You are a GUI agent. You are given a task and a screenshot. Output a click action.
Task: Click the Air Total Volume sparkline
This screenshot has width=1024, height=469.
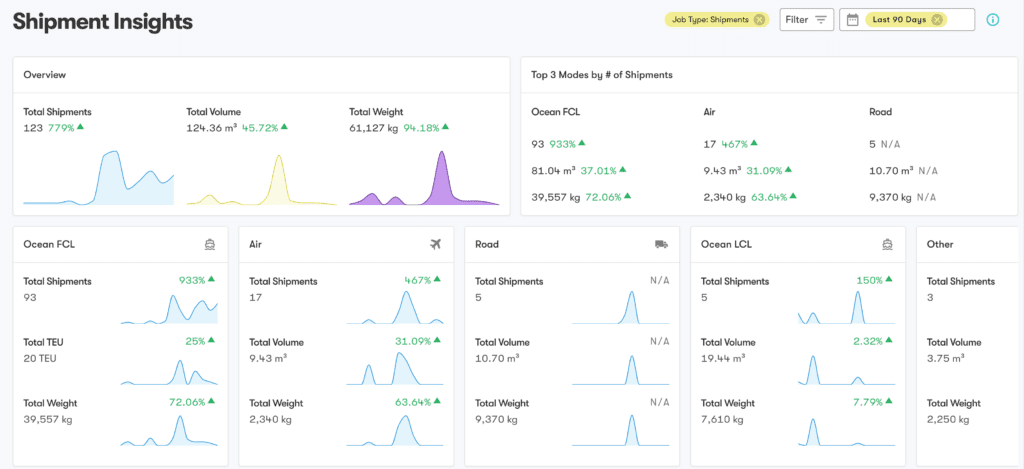395,368
